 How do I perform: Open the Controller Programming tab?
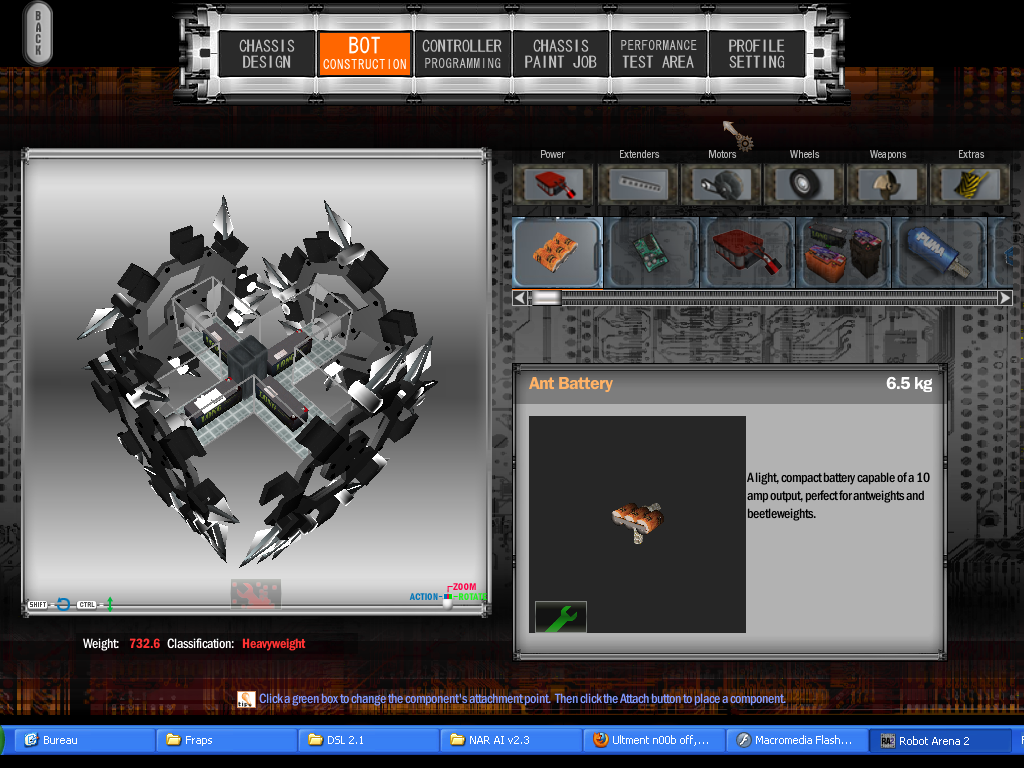point(462,54)
